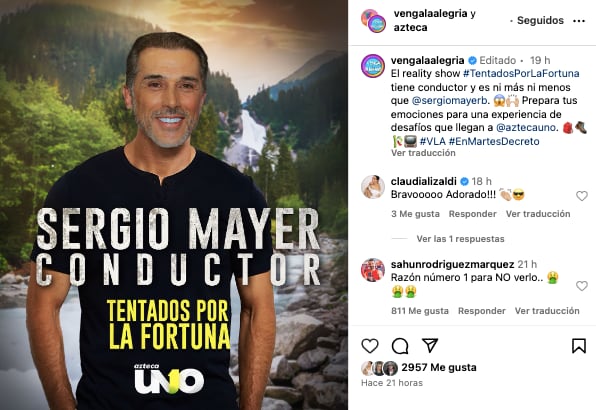Open claudializaldi's profile picture
Screen dimensions: 596x410
tap(372, 187)
